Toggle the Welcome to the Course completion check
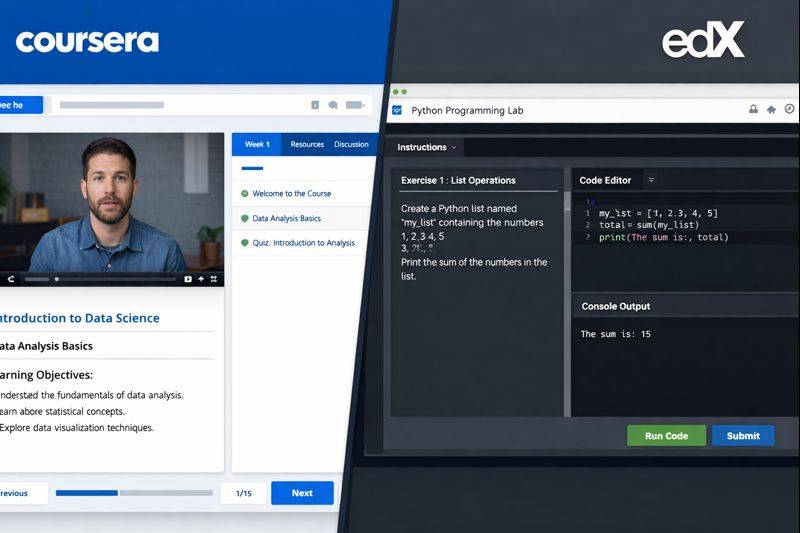Image resolution: width=800 pixels, height=533 pixels. [244, 194]
